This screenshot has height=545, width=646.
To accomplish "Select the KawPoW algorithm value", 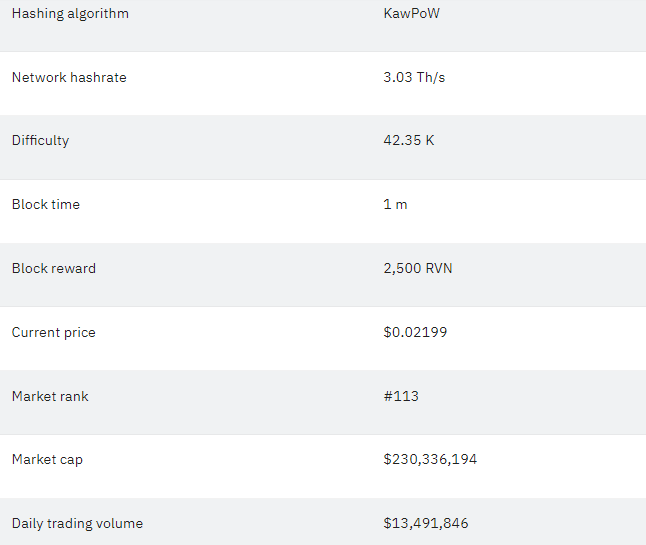I will point(412,14).
